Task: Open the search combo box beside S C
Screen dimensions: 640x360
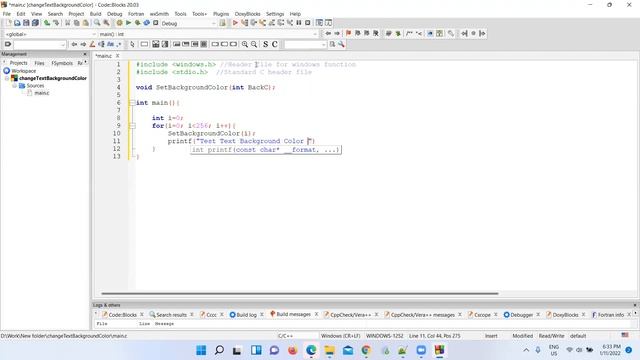Action: pos(305,44)
